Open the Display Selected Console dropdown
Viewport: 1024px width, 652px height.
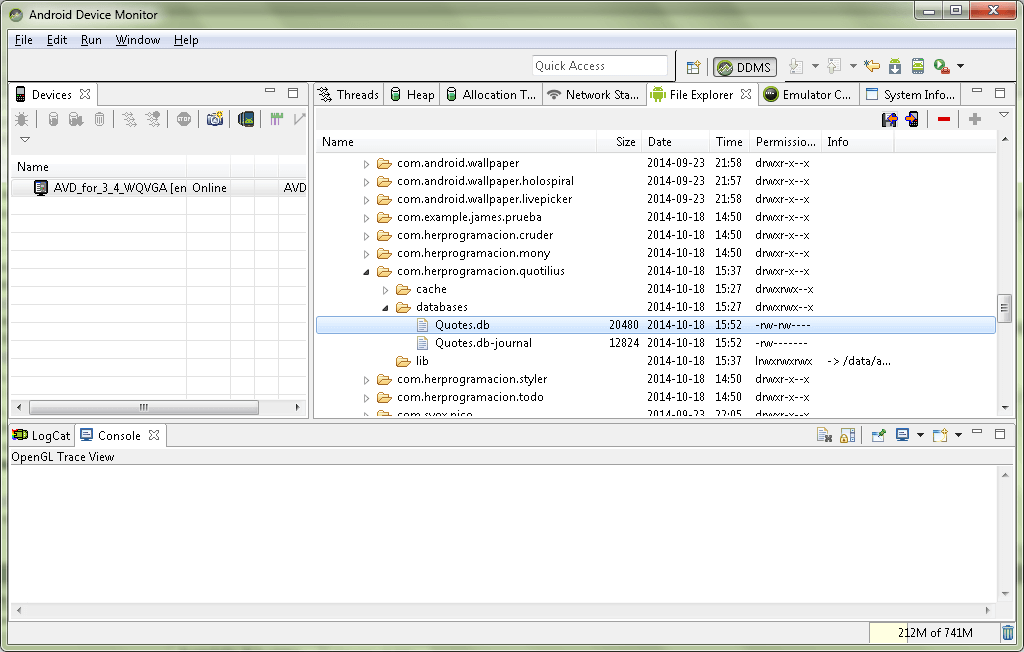click(x=920, y=435)
